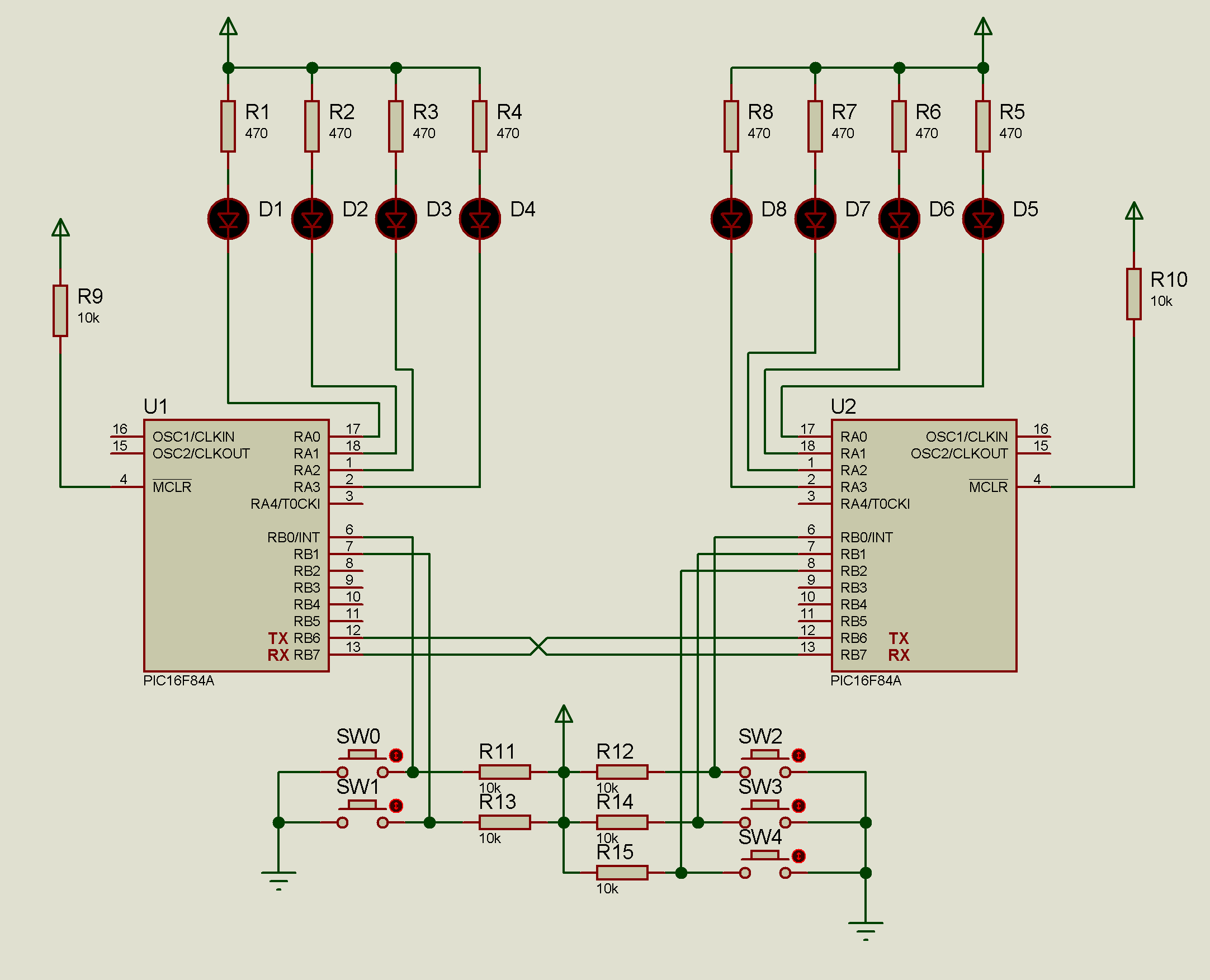Click U1 RA4/T0CKI pin label

[x=285, y=504]
